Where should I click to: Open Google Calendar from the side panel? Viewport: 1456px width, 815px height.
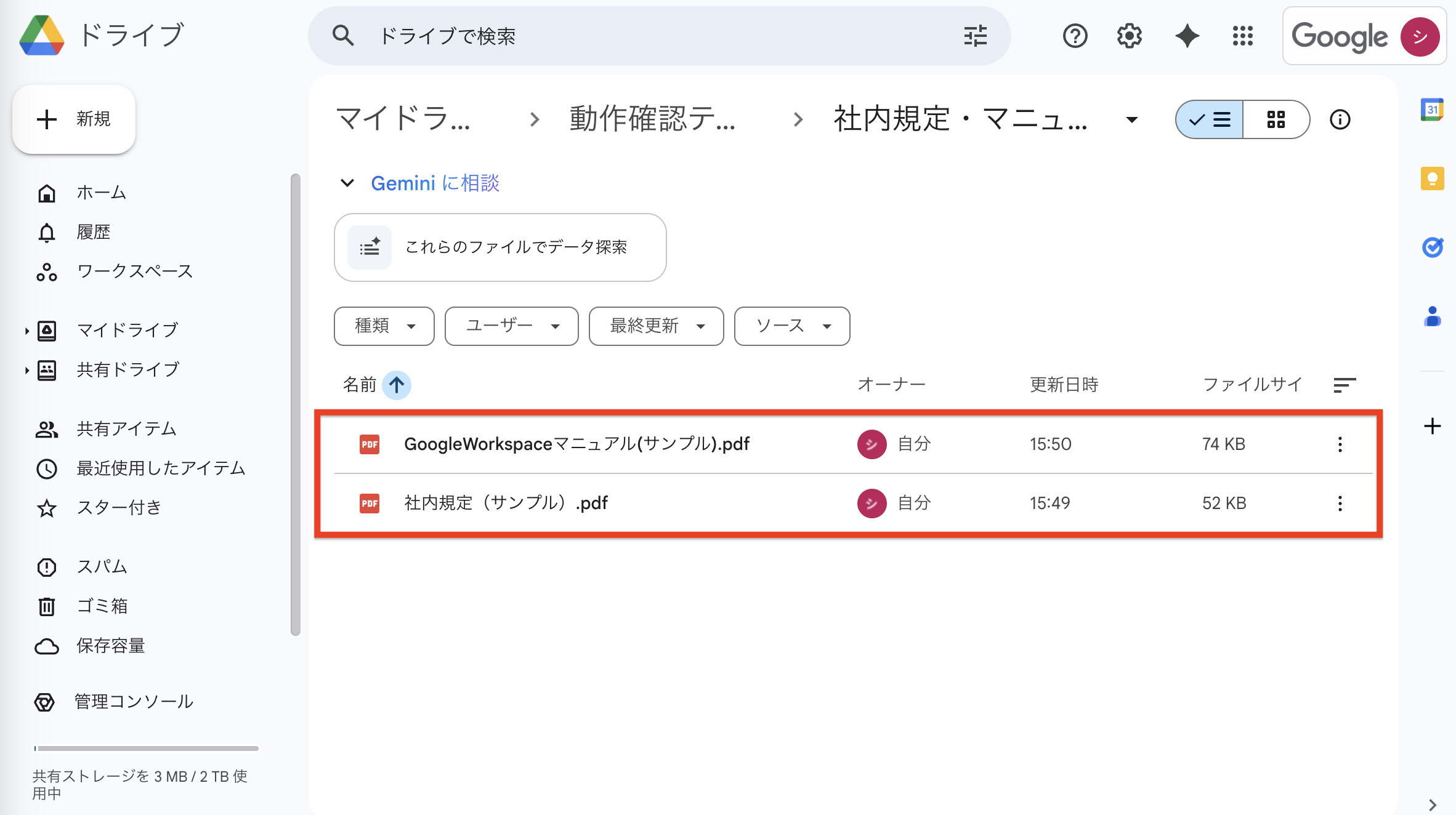[1433, 109]
